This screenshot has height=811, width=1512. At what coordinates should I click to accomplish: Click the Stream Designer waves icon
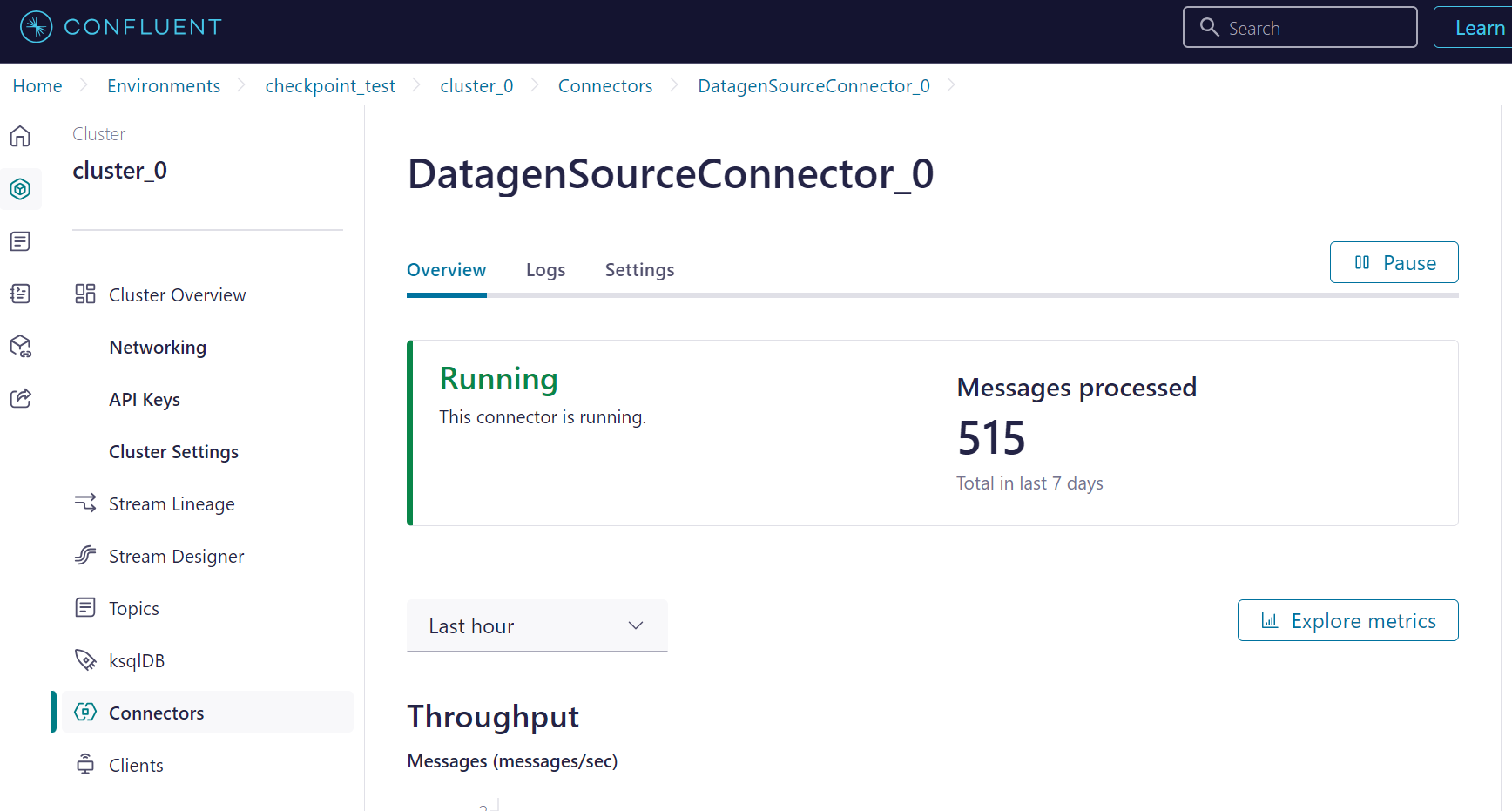(85, 556)
